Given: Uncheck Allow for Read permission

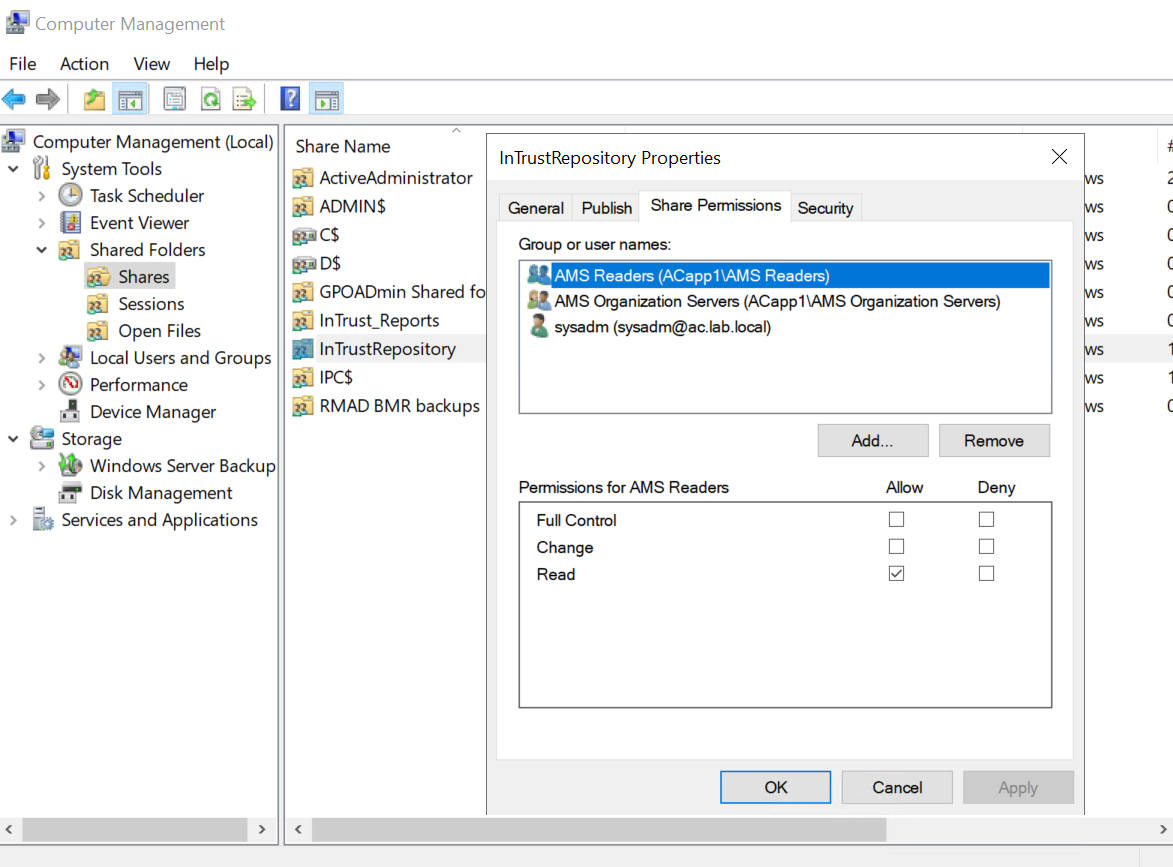Looking at the screenshot, I should [x=896, y=574].
